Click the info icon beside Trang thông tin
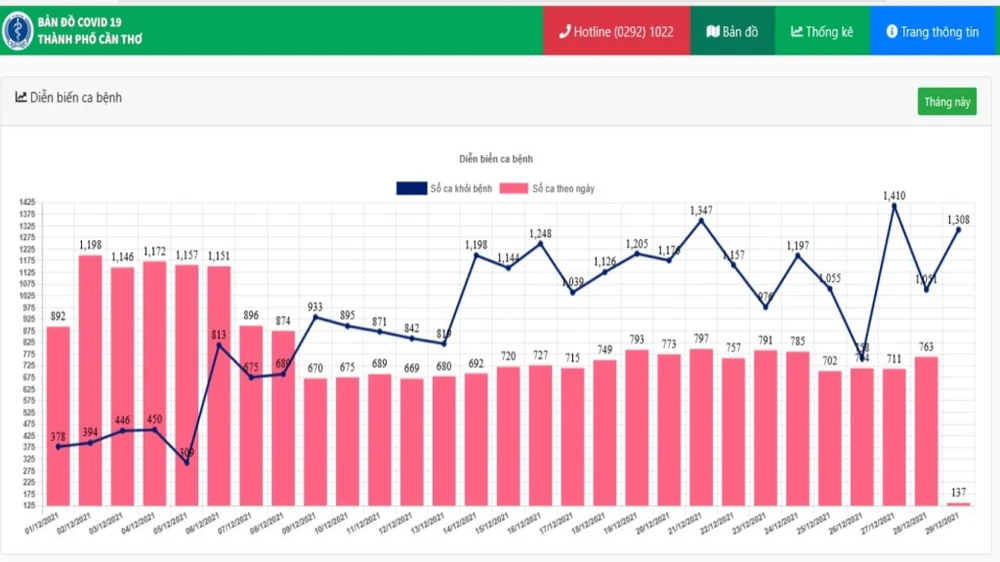 [891, 32]
